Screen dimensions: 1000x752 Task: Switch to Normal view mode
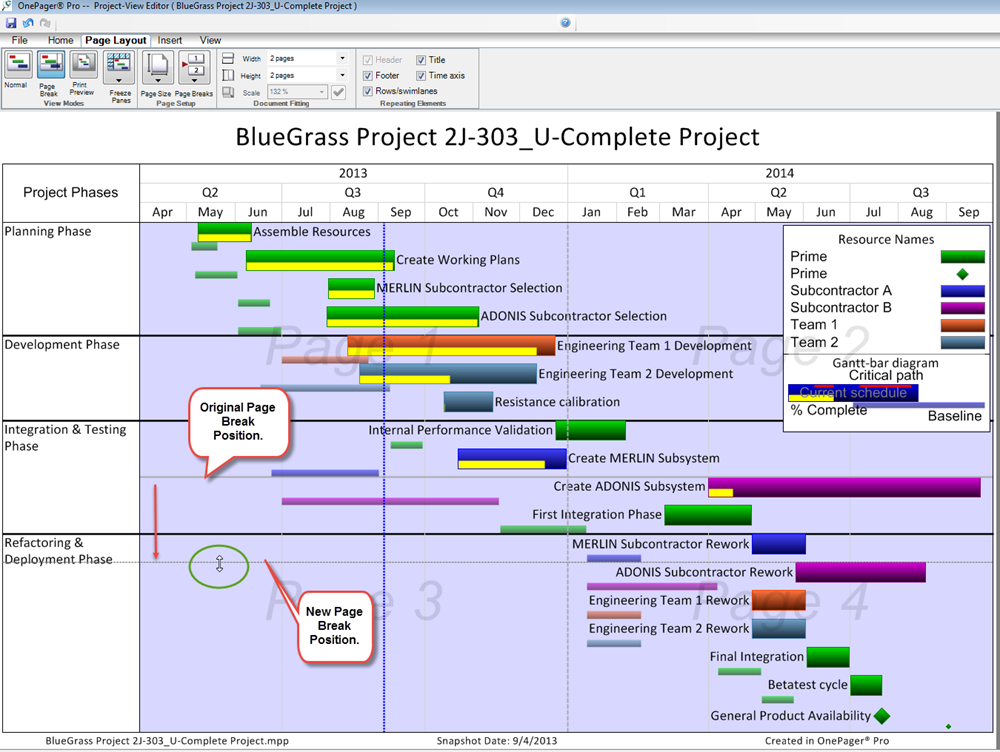point(17,71)
